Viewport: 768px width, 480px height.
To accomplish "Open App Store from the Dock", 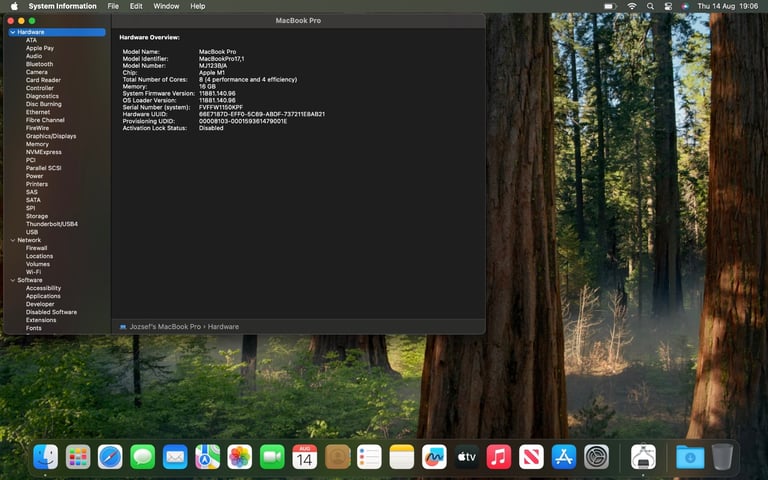I will pos(564,456).
